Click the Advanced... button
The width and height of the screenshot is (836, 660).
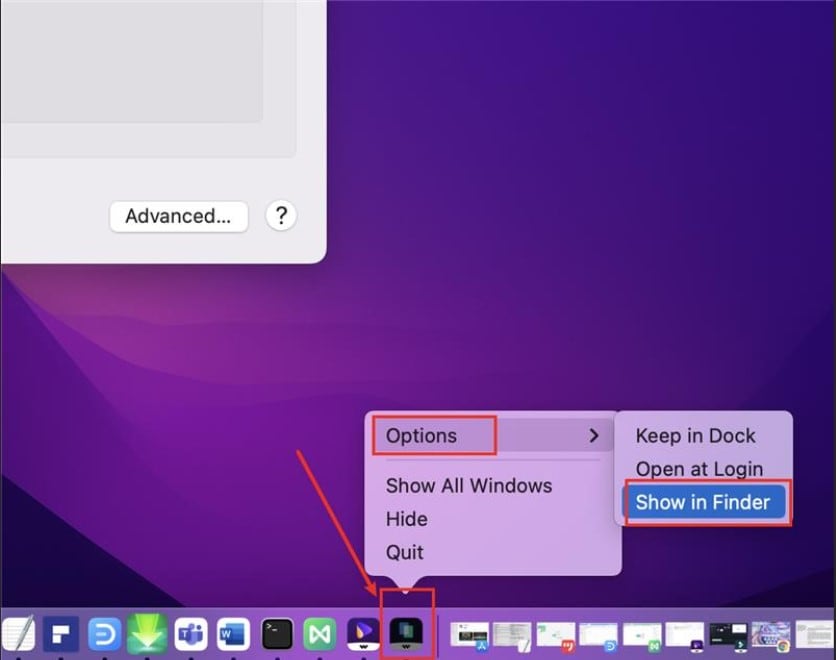tap(179, 216)
